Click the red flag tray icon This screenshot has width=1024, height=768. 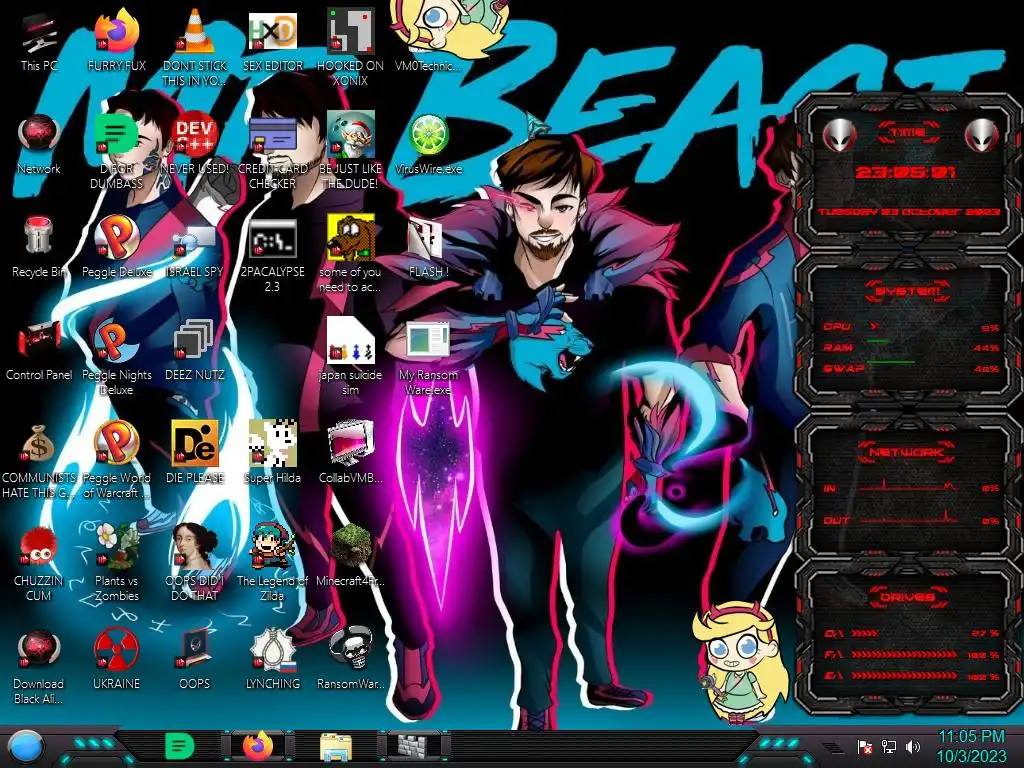[865, 746]
